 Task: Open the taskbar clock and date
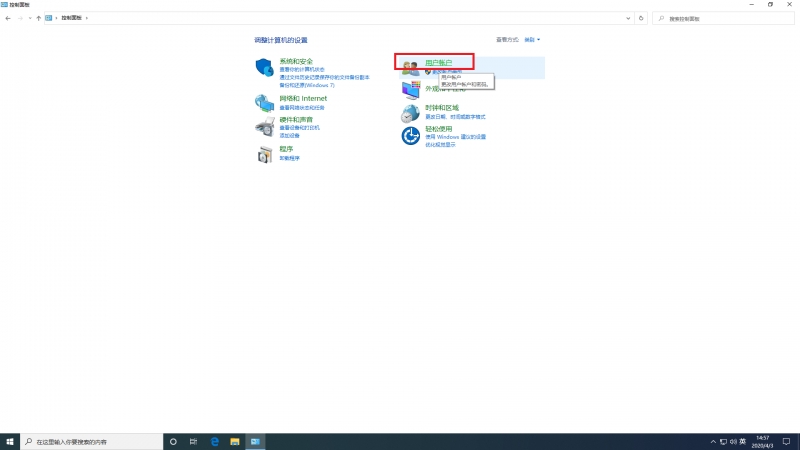tap(762, 442)
